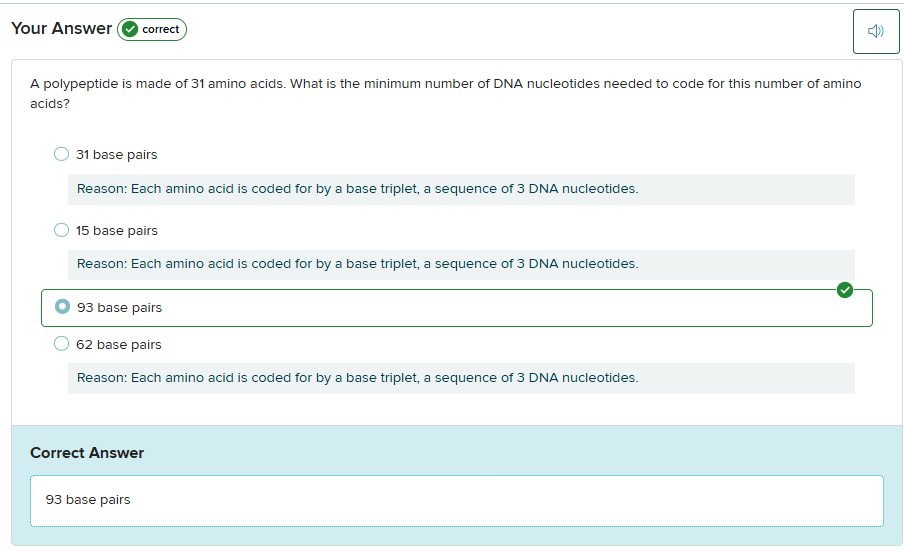Select the 93 base pairs radio button
The width and height of the screenshot is (904, 552).
(62, 307)
